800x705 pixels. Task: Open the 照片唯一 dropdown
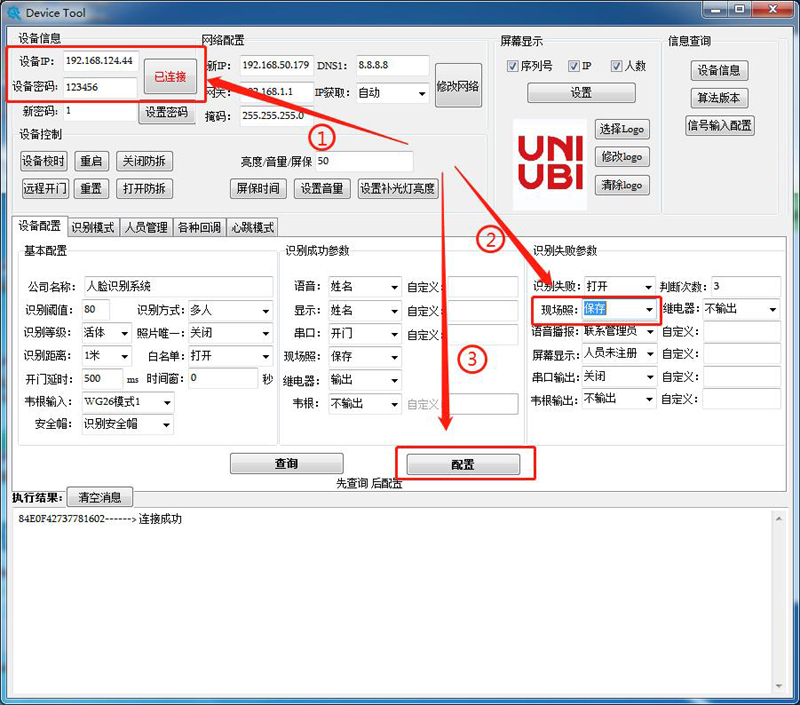pos(230,333)
